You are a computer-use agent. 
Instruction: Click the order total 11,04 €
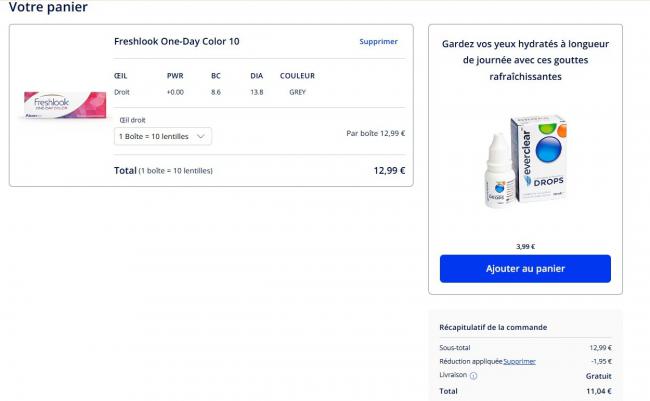click(x=599, y=391)
